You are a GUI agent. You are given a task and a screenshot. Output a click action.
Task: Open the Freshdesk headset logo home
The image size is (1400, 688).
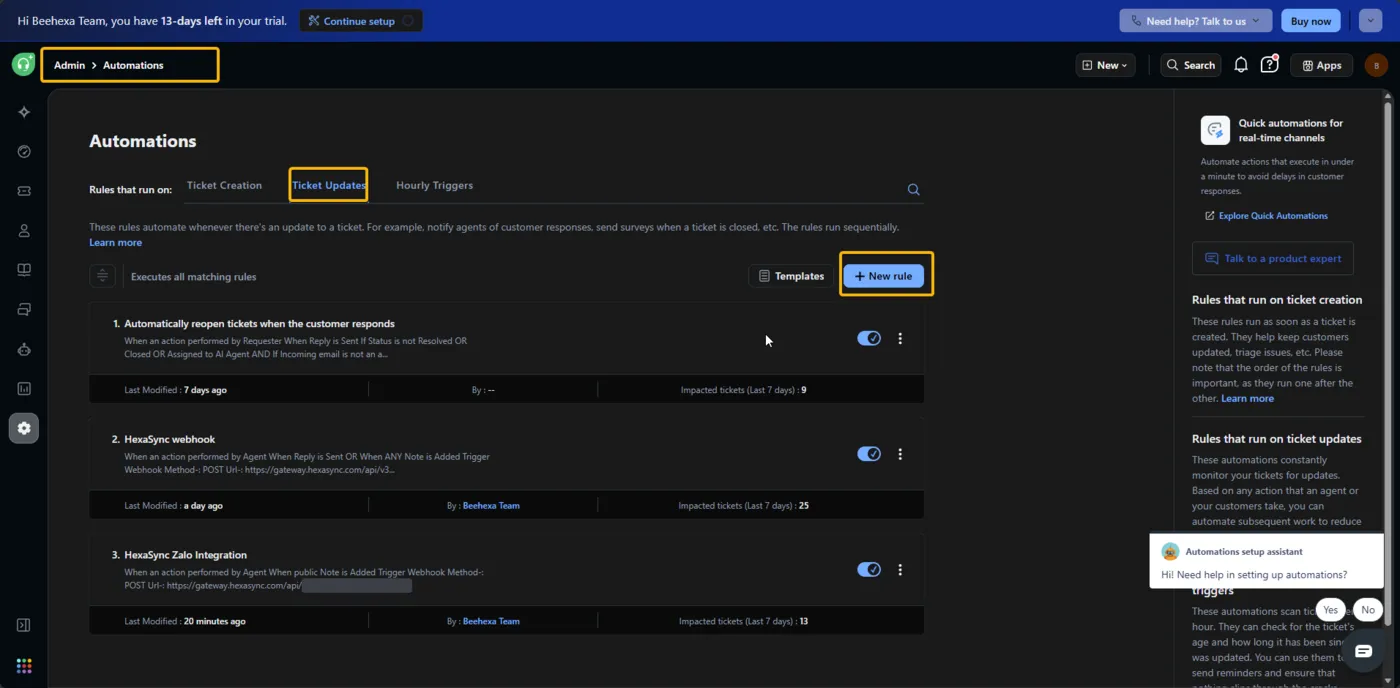point(23,65)
